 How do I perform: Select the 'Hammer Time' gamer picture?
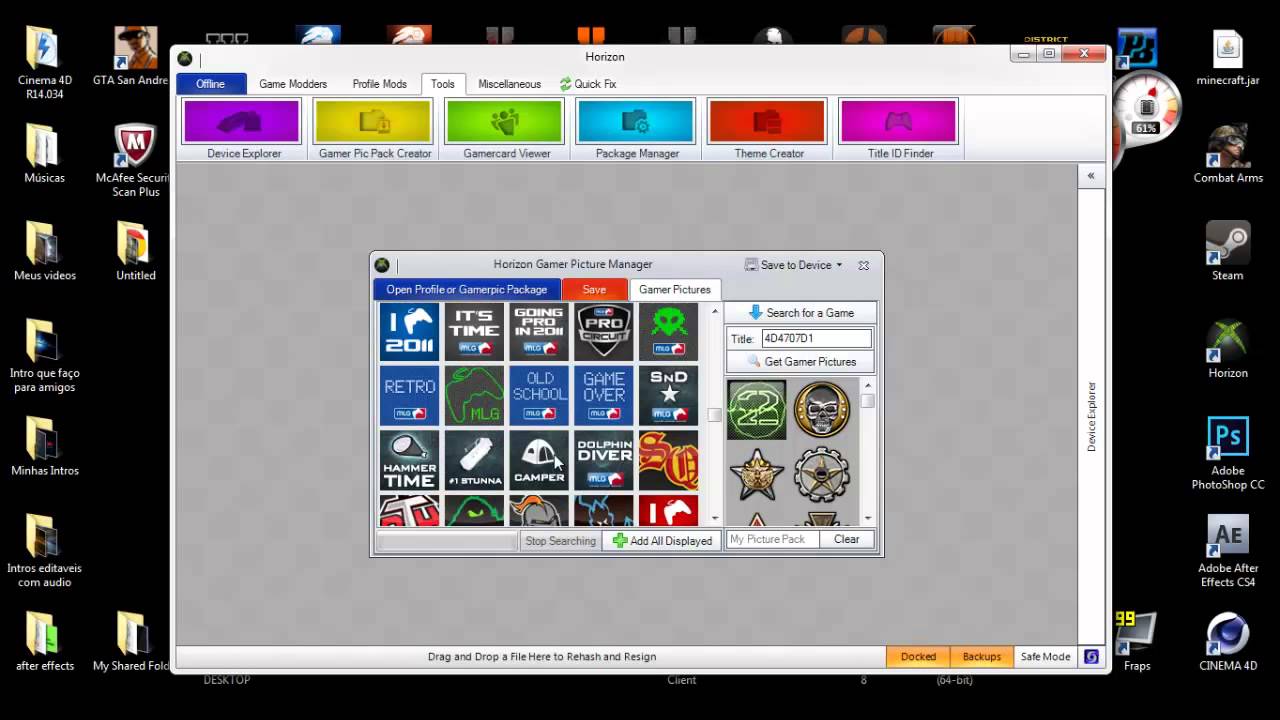point(409,460)
